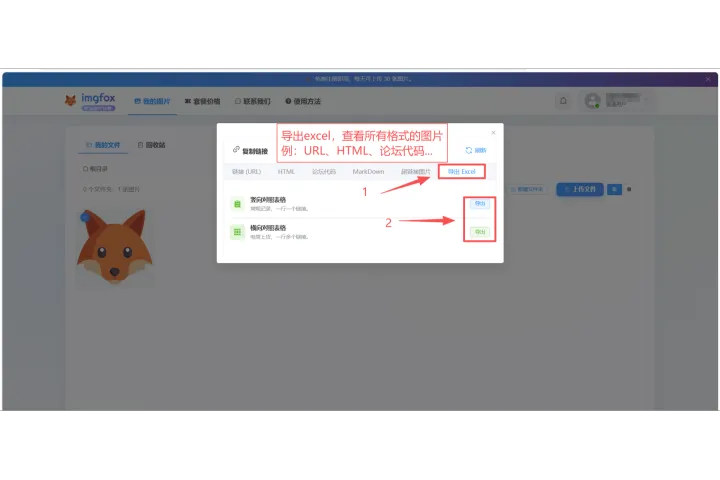Select the fox image thumbnail
The width and height of the screenshot is (720, 480).
115,248
